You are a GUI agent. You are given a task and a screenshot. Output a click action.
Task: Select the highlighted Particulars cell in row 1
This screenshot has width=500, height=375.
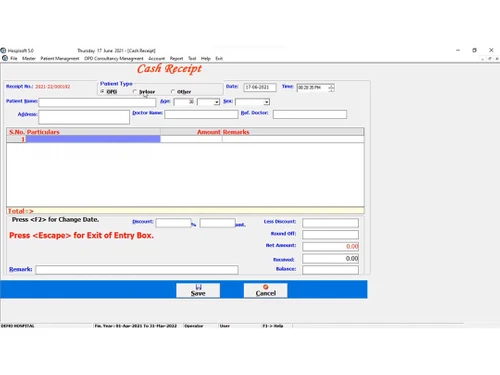pos(93,139)
